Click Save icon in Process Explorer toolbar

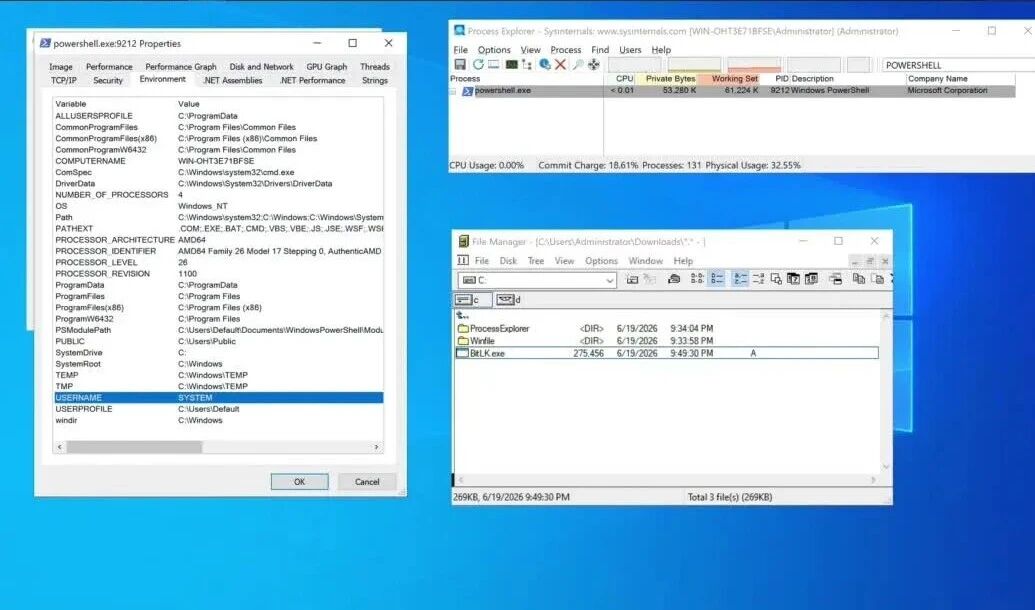pyautogui.click(x=460, y=64)
